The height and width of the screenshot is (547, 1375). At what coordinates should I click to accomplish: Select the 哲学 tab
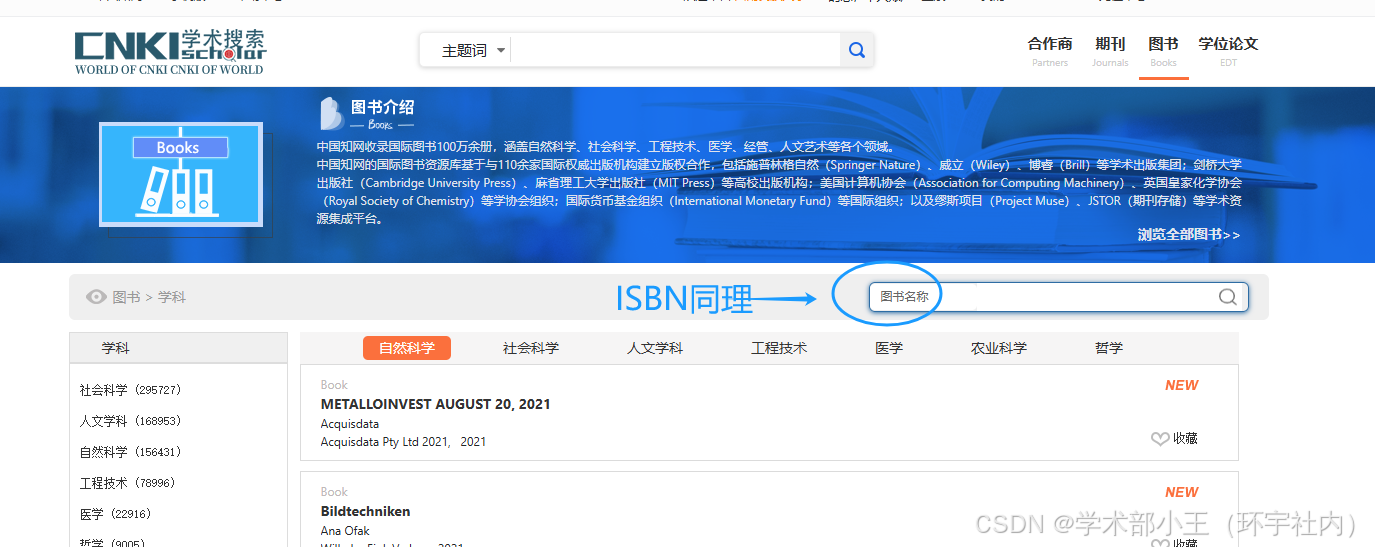pos(1109,348)
